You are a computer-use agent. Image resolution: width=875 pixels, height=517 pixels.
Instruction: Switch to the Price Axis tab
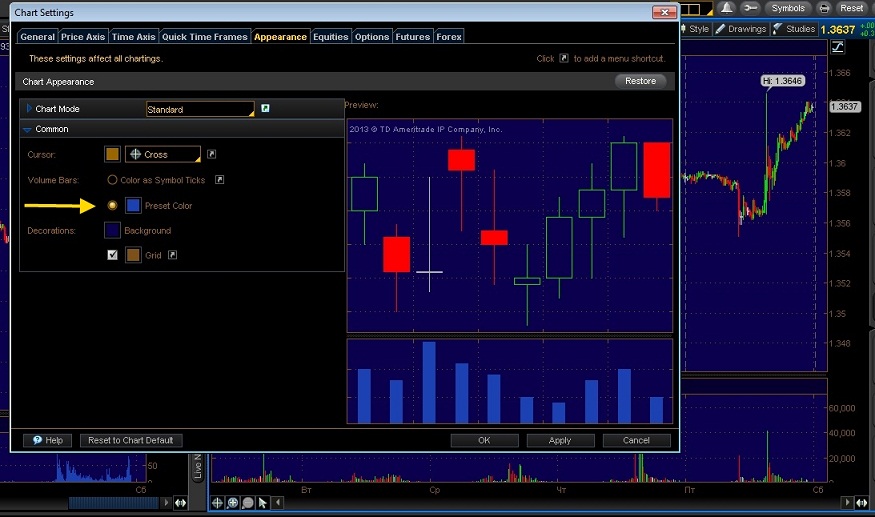82,37
